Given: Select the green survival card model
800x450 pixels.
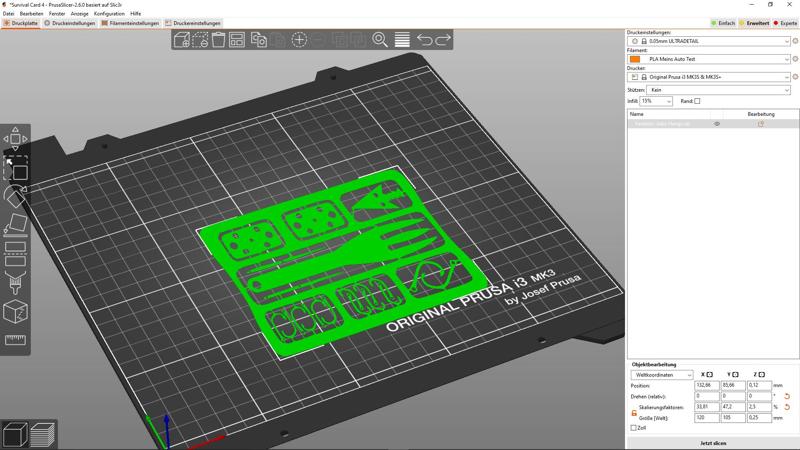Looking at the screenshot, I should pos(342,265).
